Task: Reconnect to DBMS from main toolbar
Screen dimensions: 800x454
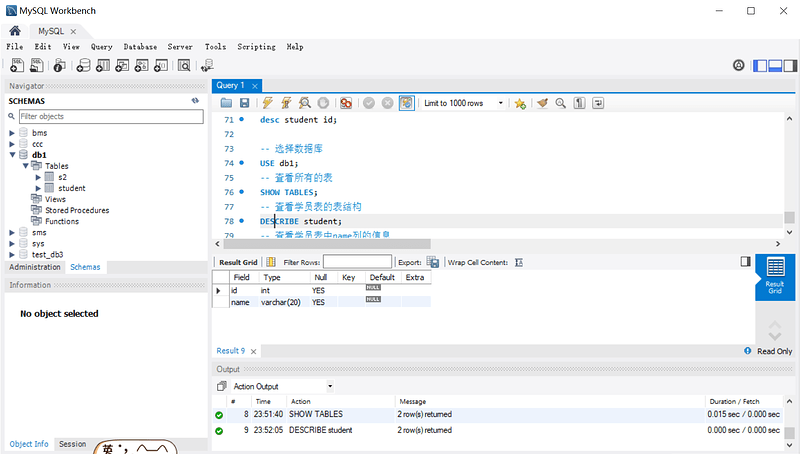Action: [x=207, y=65]
